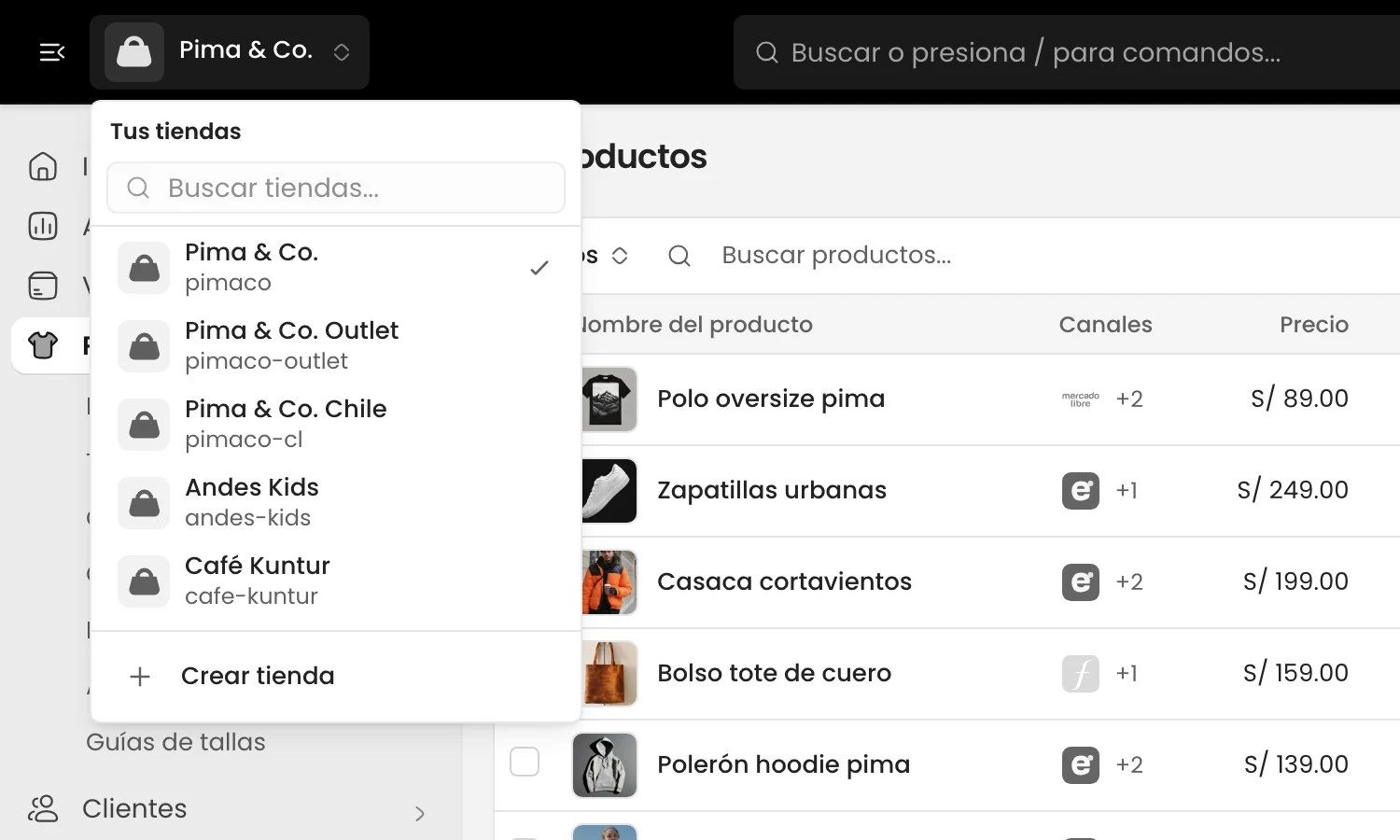
Task: Switch to Pima & Co. Outlet store
Action: [336, 345]
